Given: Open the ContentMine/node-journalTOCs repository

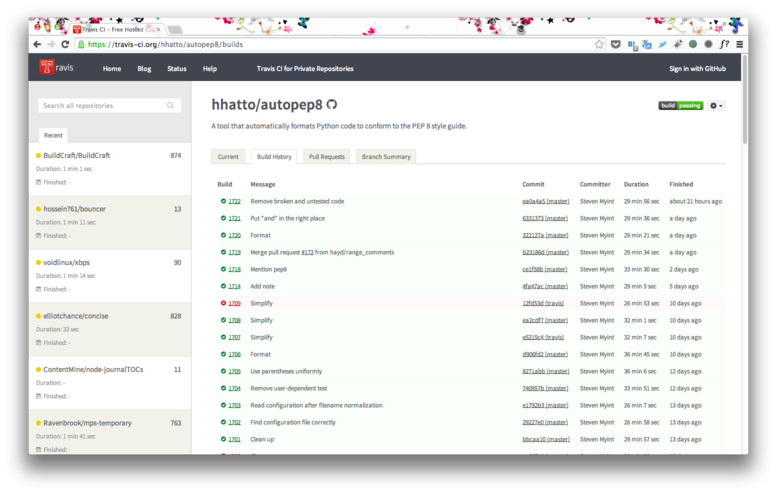Looking at the screenshot, I should point(93,370).
